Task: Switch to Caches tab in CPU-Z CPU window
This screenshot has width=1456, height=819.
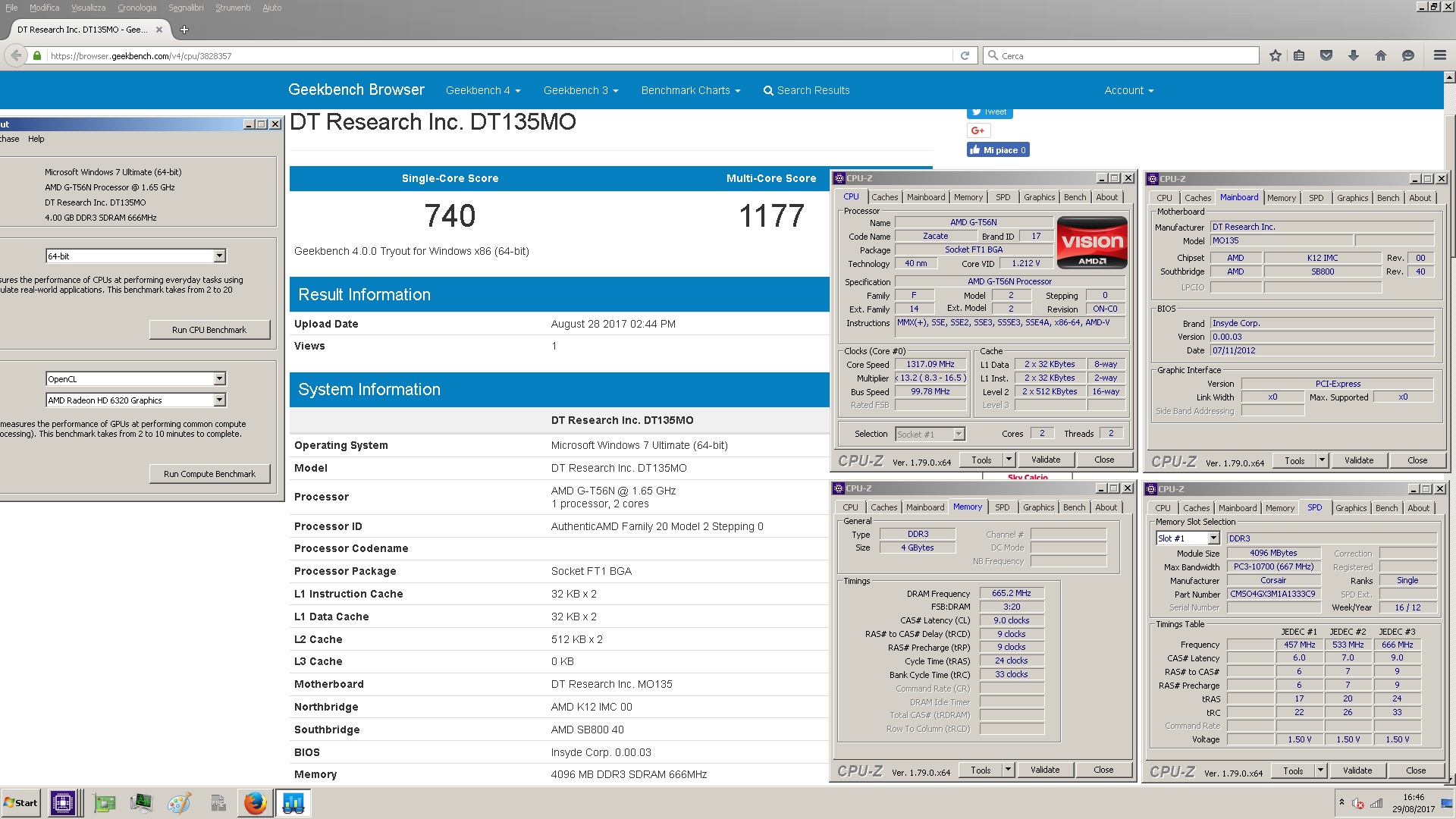Action: click(x=884, y=197)
